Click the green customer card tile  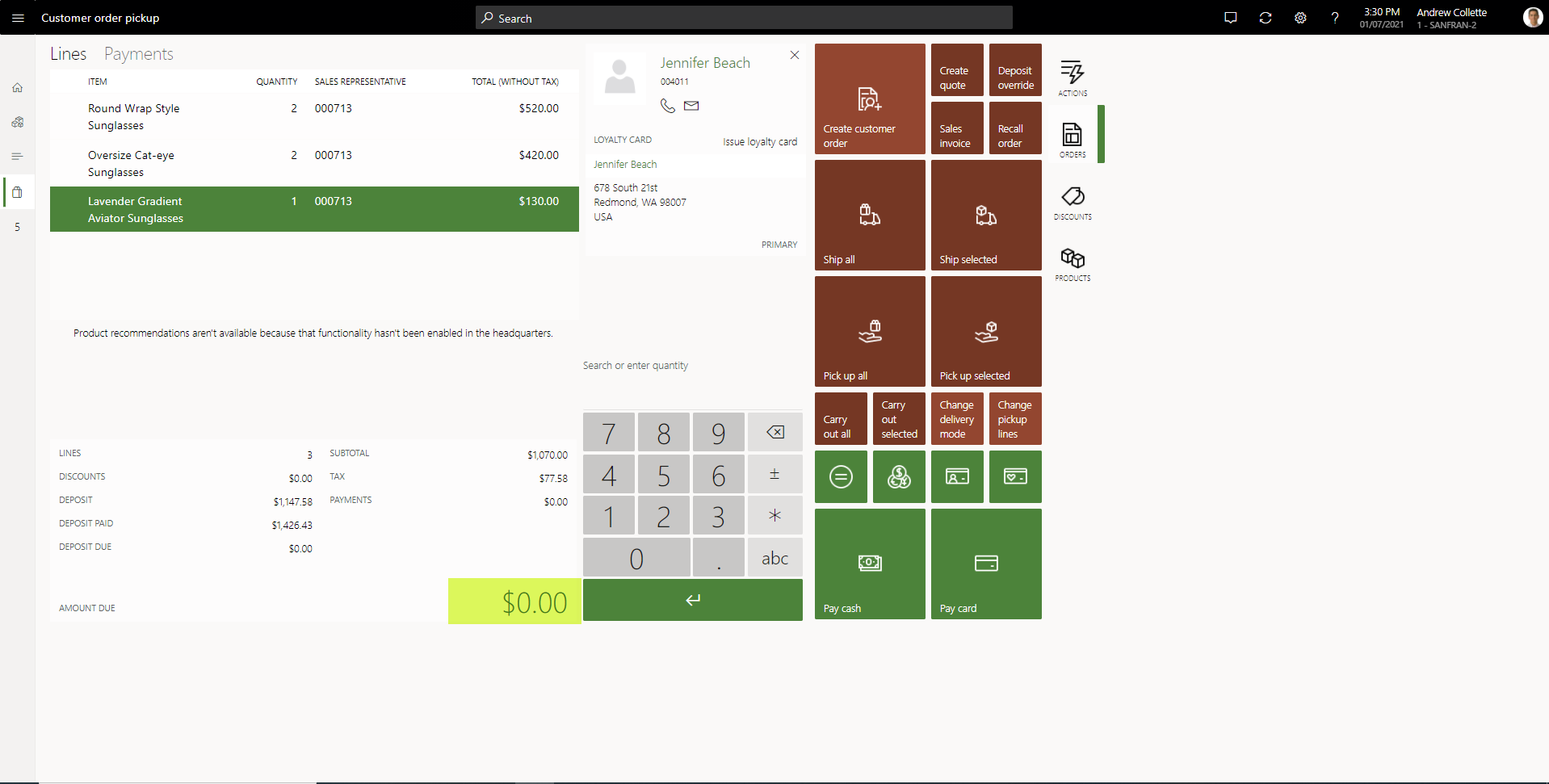click(x=957, y=476)
